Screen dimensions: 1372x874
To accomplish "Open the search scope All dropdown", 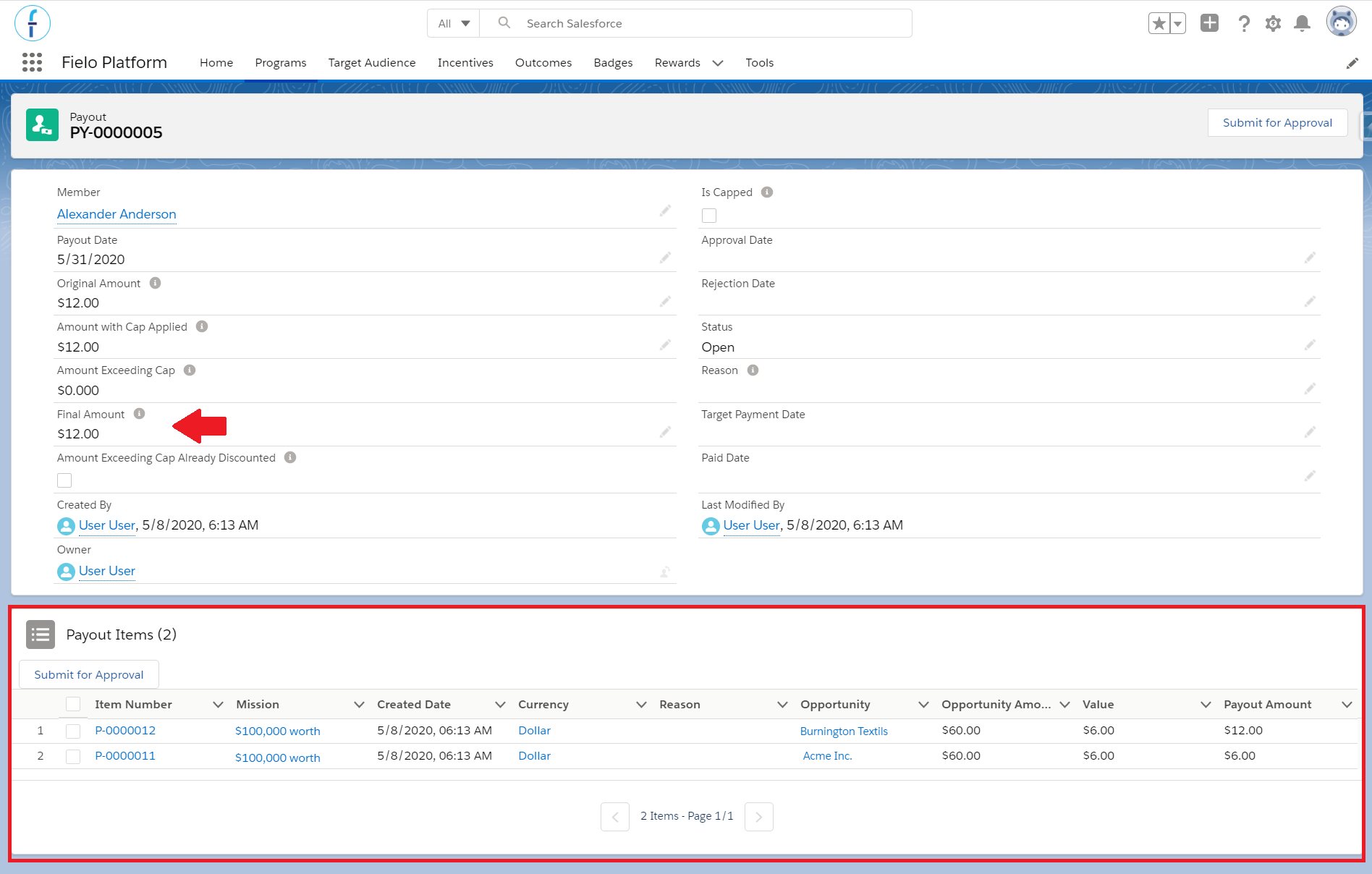I will (454, 23).
